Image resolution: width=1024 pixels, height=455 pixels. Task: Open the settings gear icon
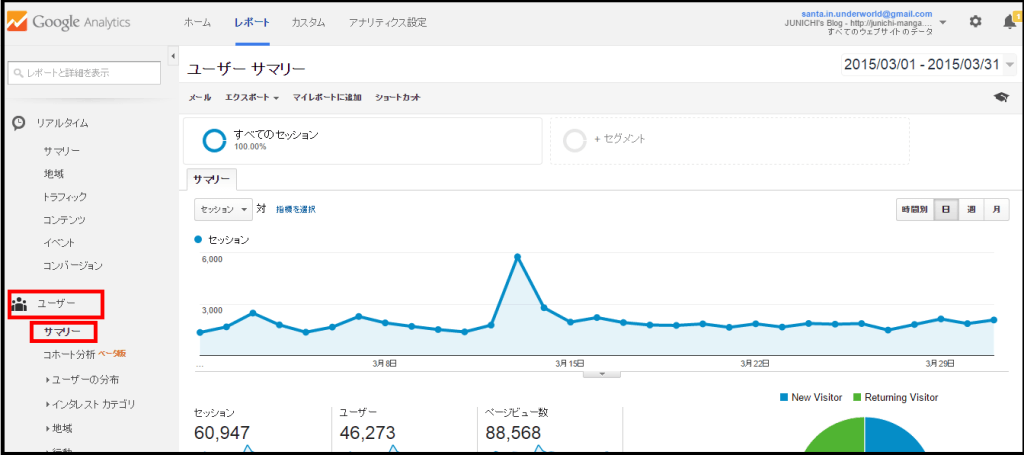[x=975, y=22]
